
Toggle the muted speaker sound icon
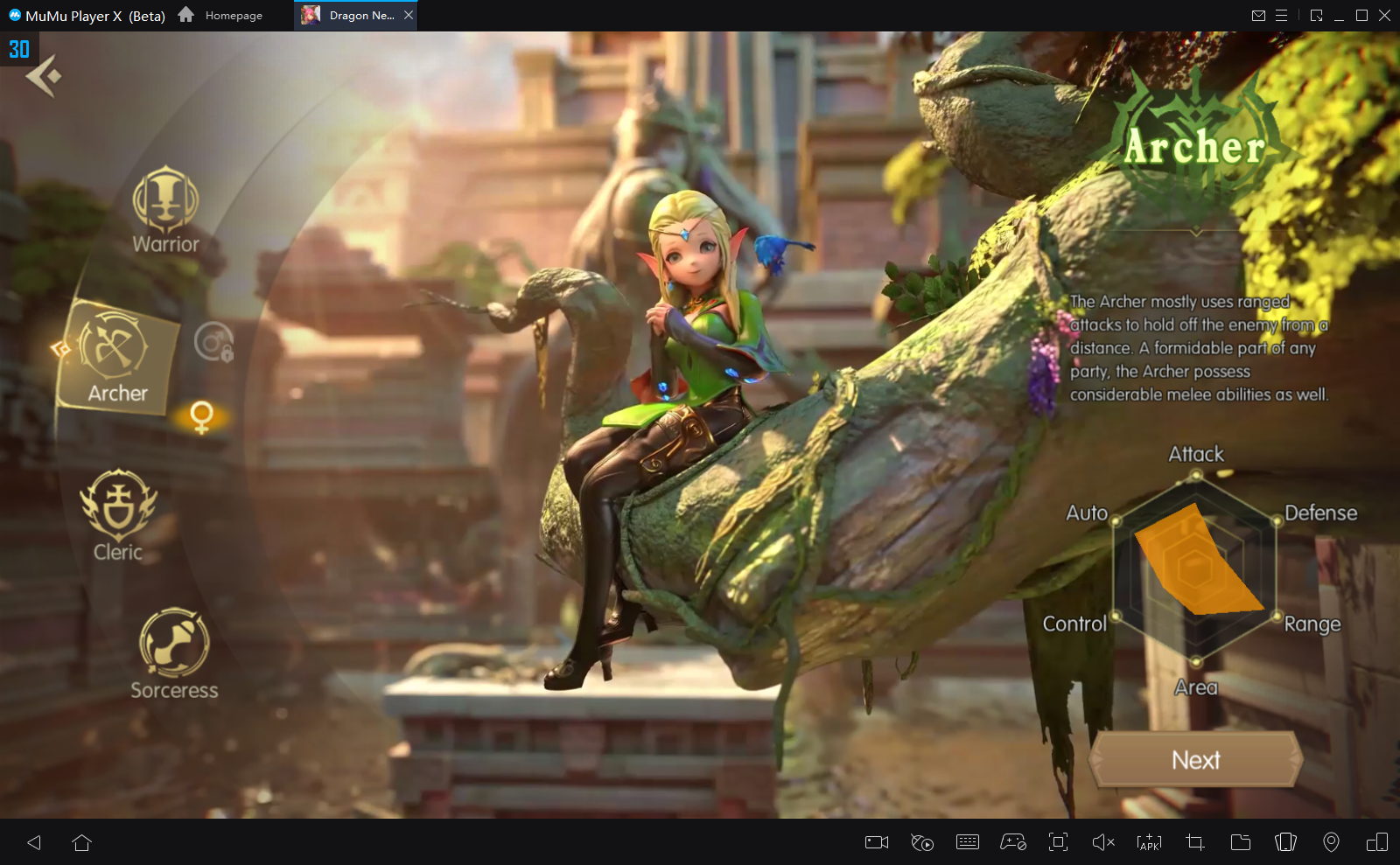point(1103,842)
